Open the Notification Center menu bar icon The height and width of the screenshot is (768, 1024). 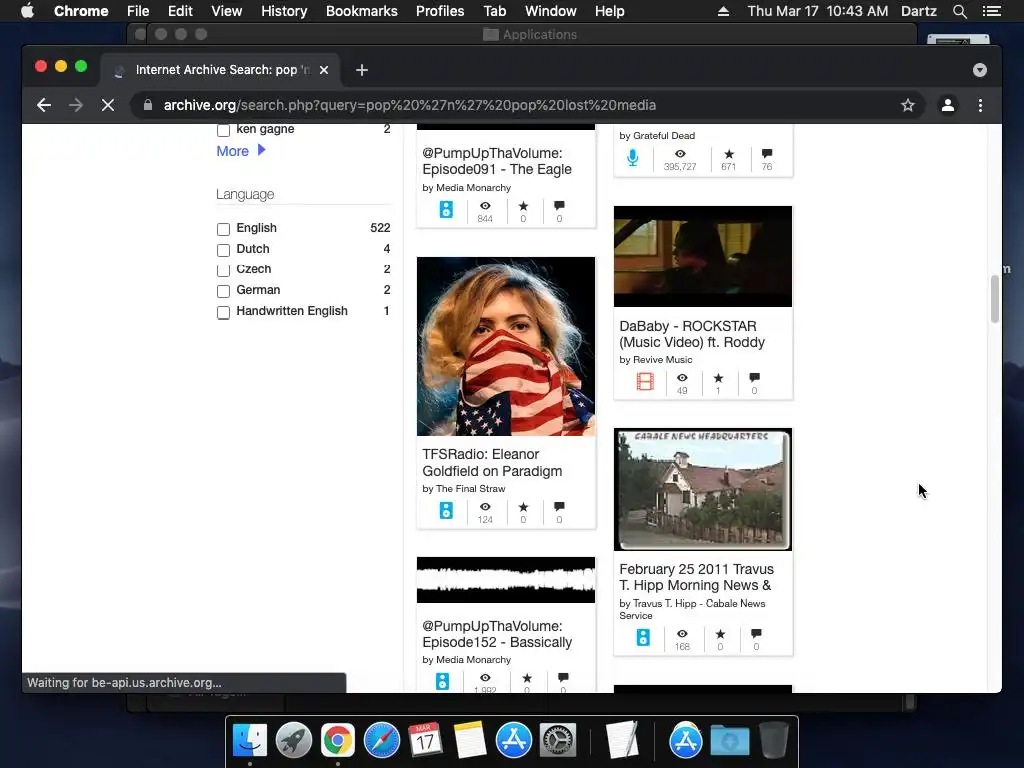coord(991,11)
